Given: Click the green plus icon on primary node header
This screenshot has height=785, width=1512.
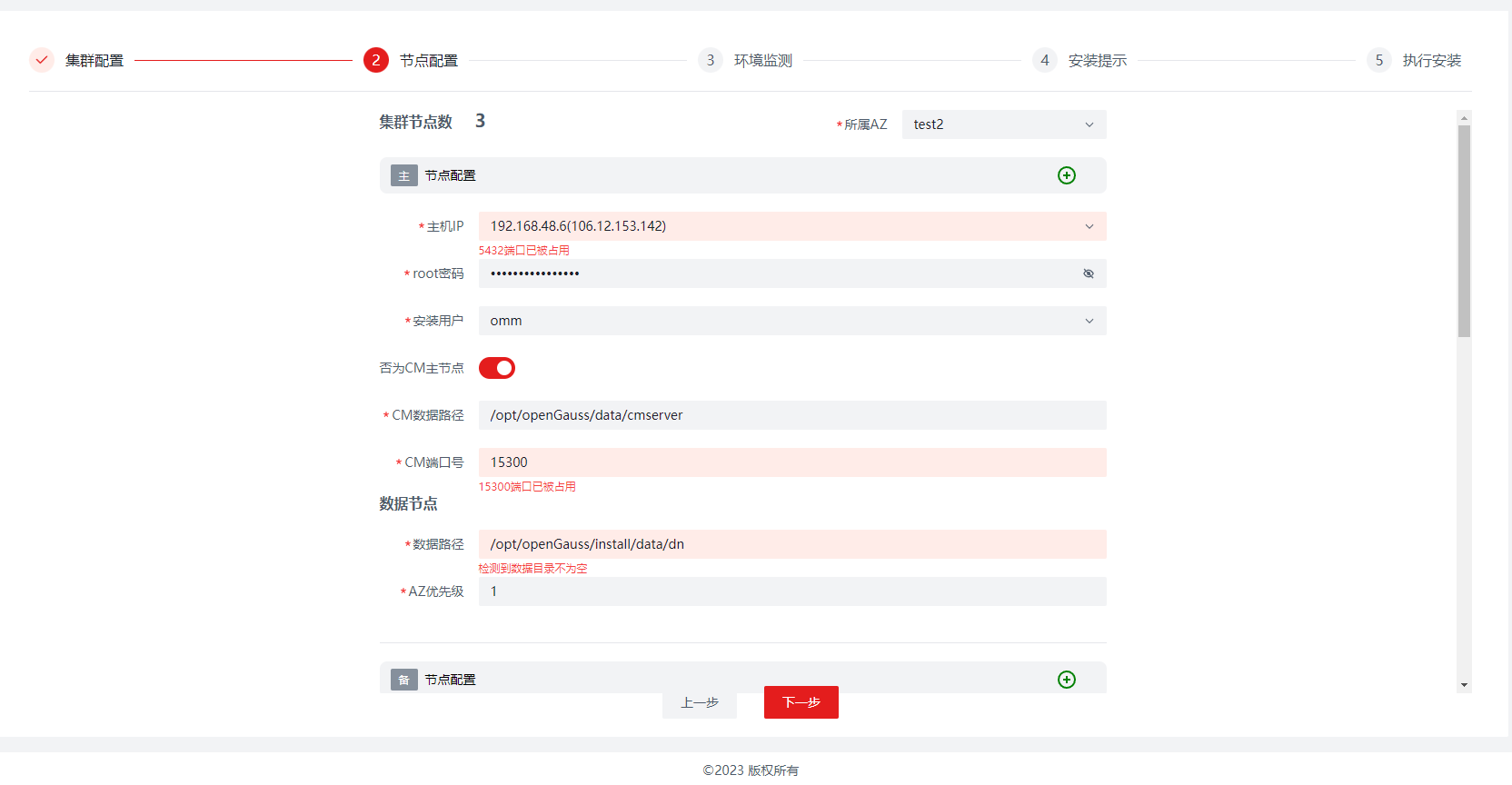Looking at the screenshot, I should pos(1067,175).
